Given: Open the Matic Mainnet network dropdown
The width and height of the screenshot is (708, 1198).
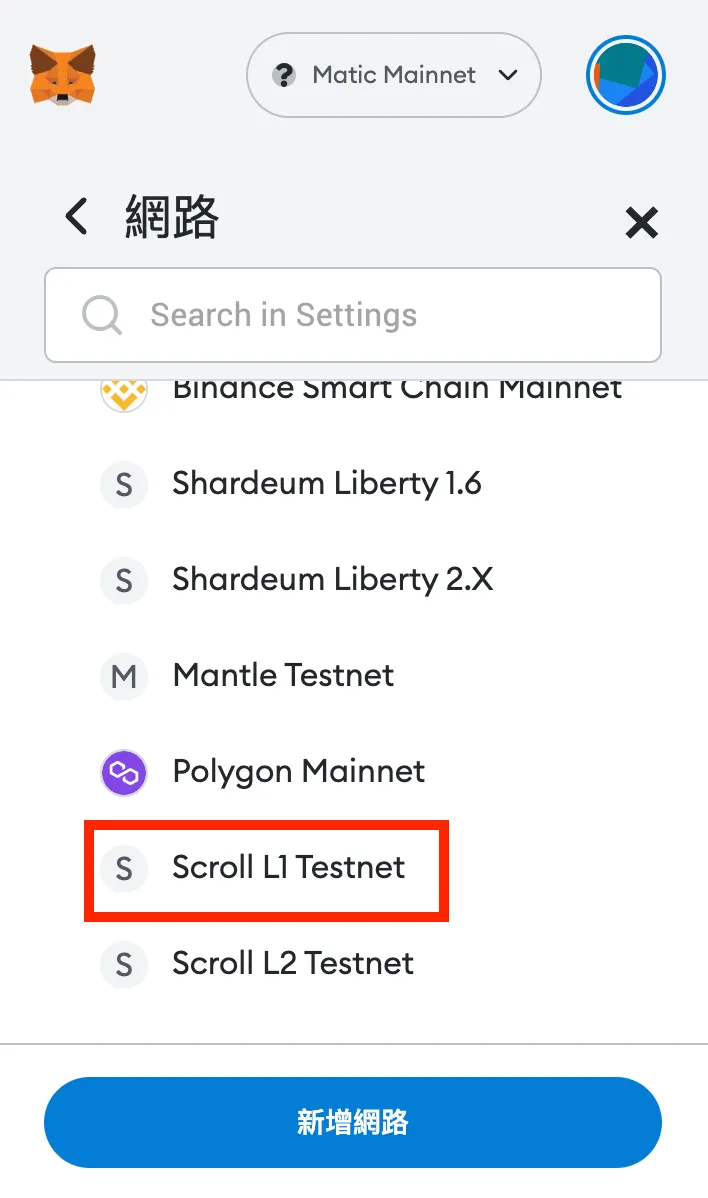Looking at the screenshot, I should (x=393, y=75).
